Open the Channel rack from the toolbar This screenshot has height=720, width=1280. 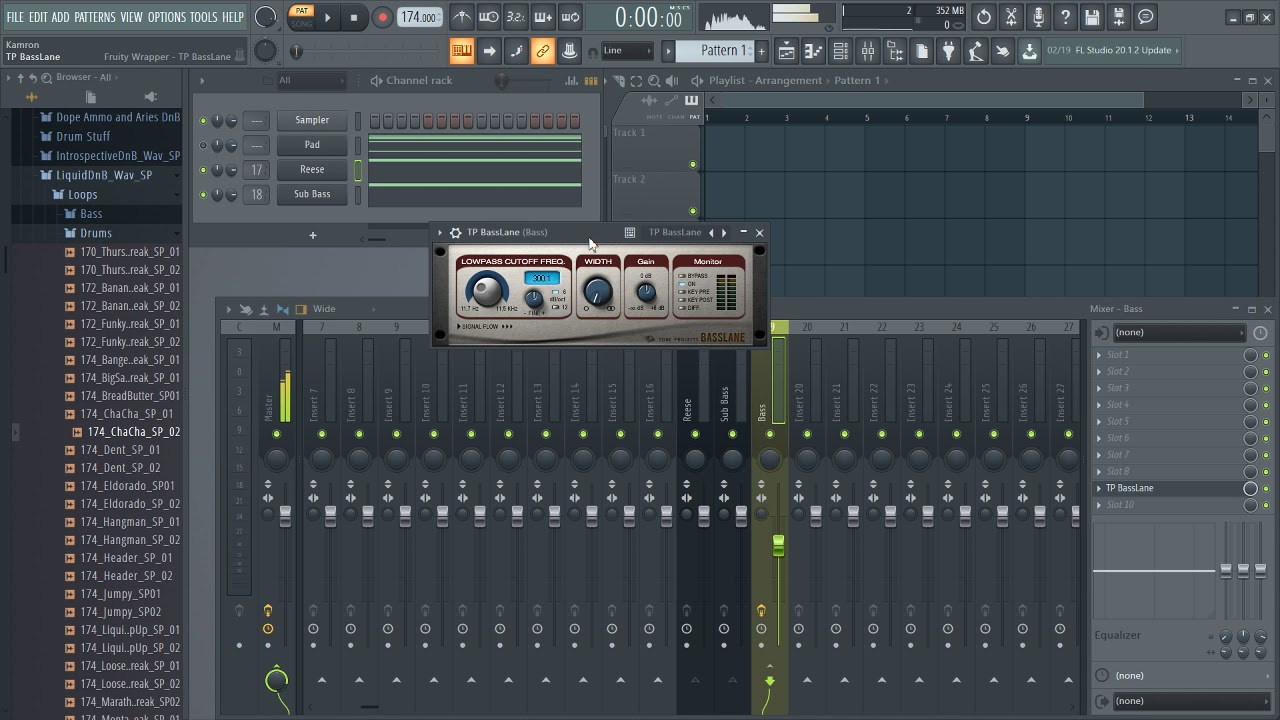pyautogui.click(x=841, y=51)
